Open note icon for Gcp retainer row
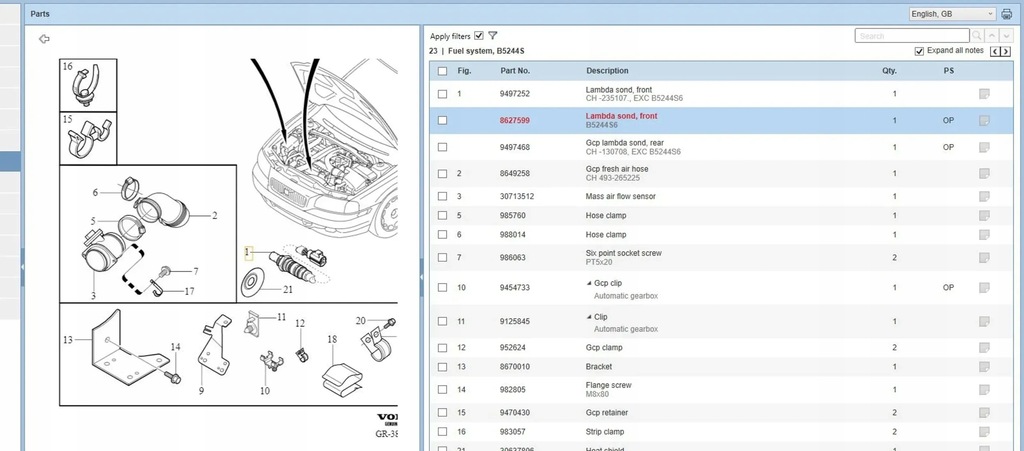Image resolution: width=1024 pixels, height=451 pixels. [984, 412]
